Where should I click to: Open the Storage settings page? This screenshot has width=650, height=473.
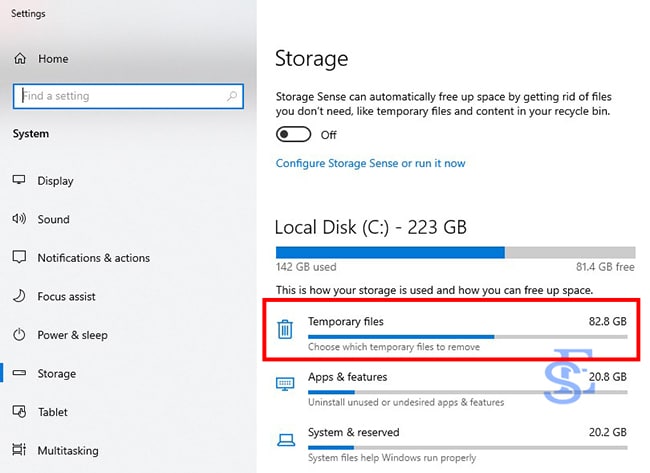pos(56,373)
